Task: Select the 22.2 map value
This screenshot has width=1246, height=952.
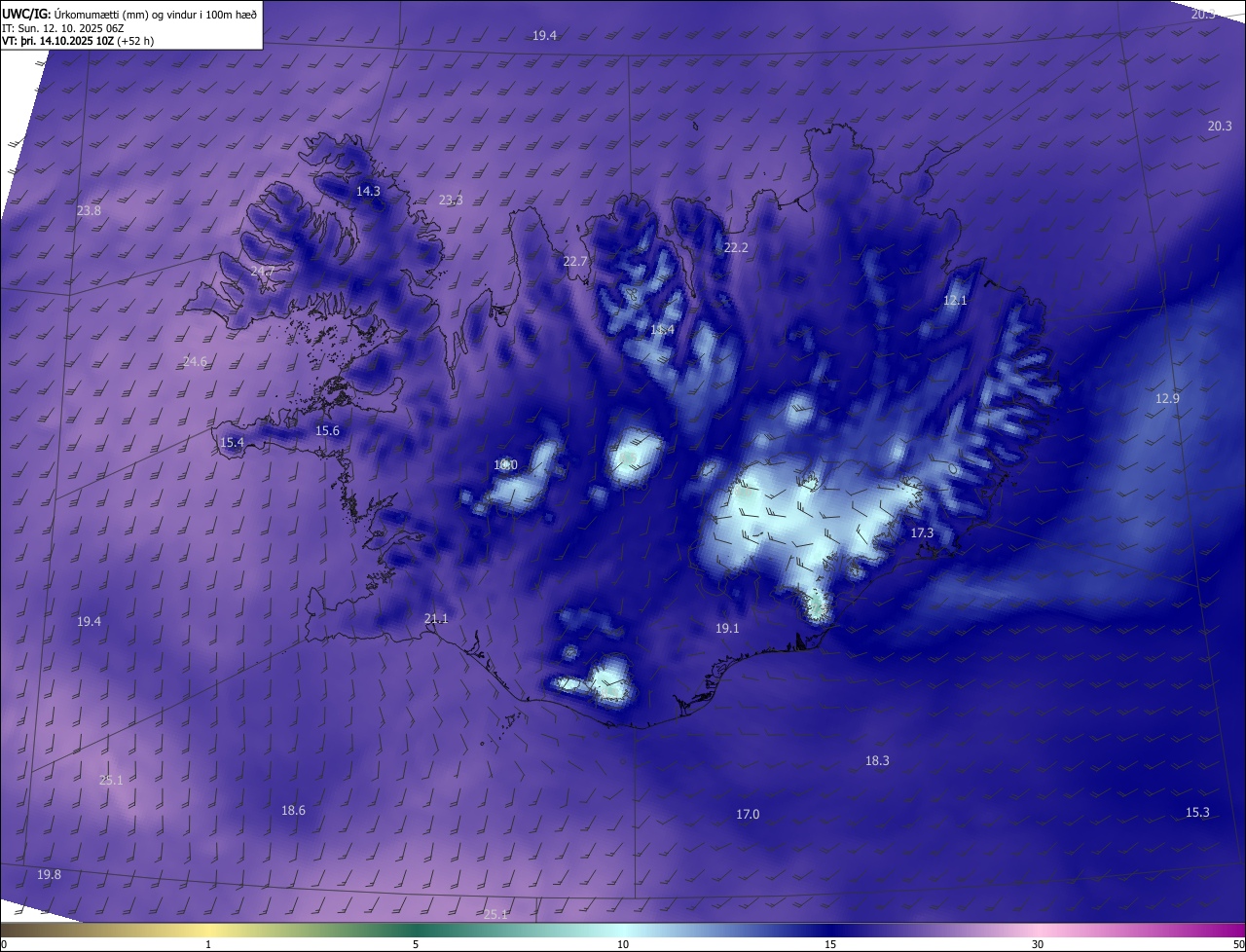Action: (736, 248)
